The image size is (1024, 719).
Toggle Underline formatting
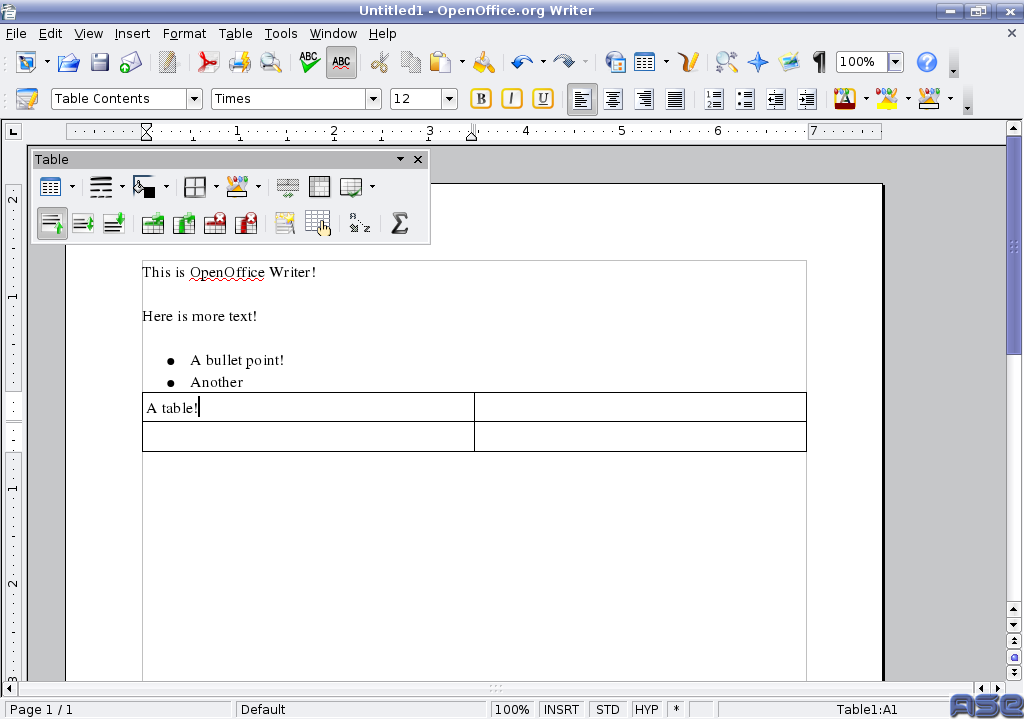tap(543, 99)
